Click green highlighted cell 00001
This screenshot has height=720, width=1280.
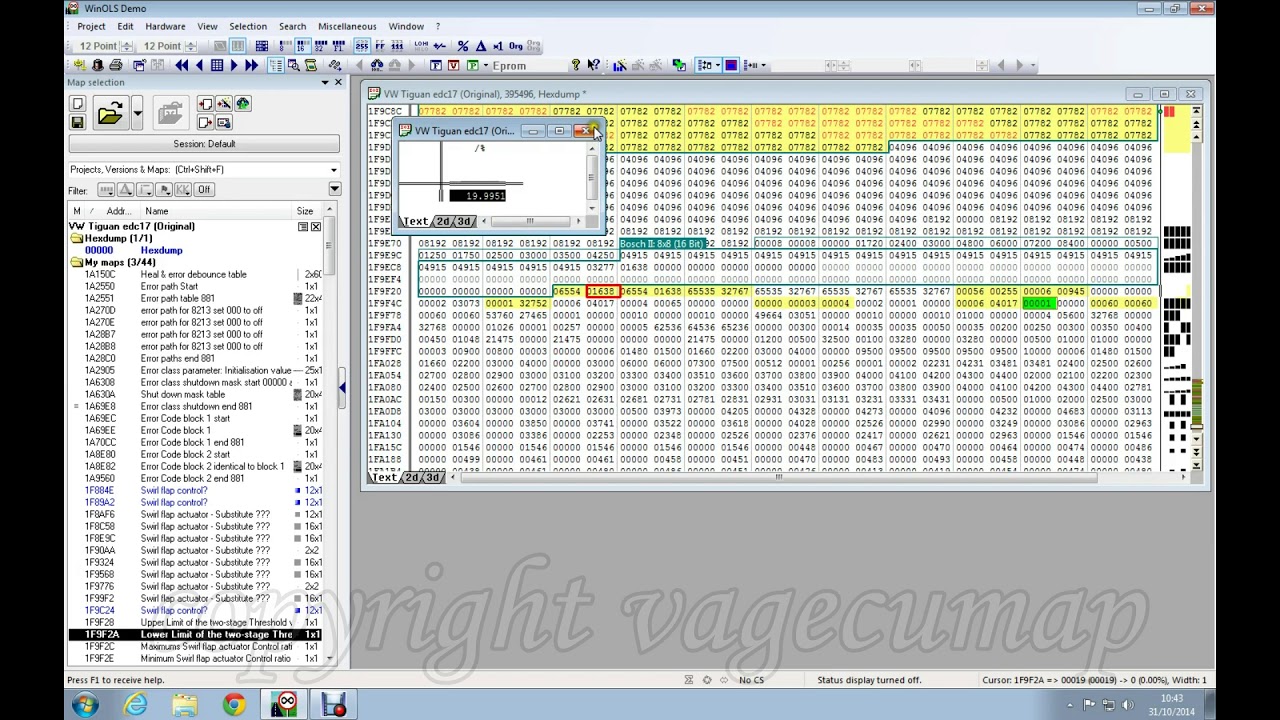(1037, 303)
